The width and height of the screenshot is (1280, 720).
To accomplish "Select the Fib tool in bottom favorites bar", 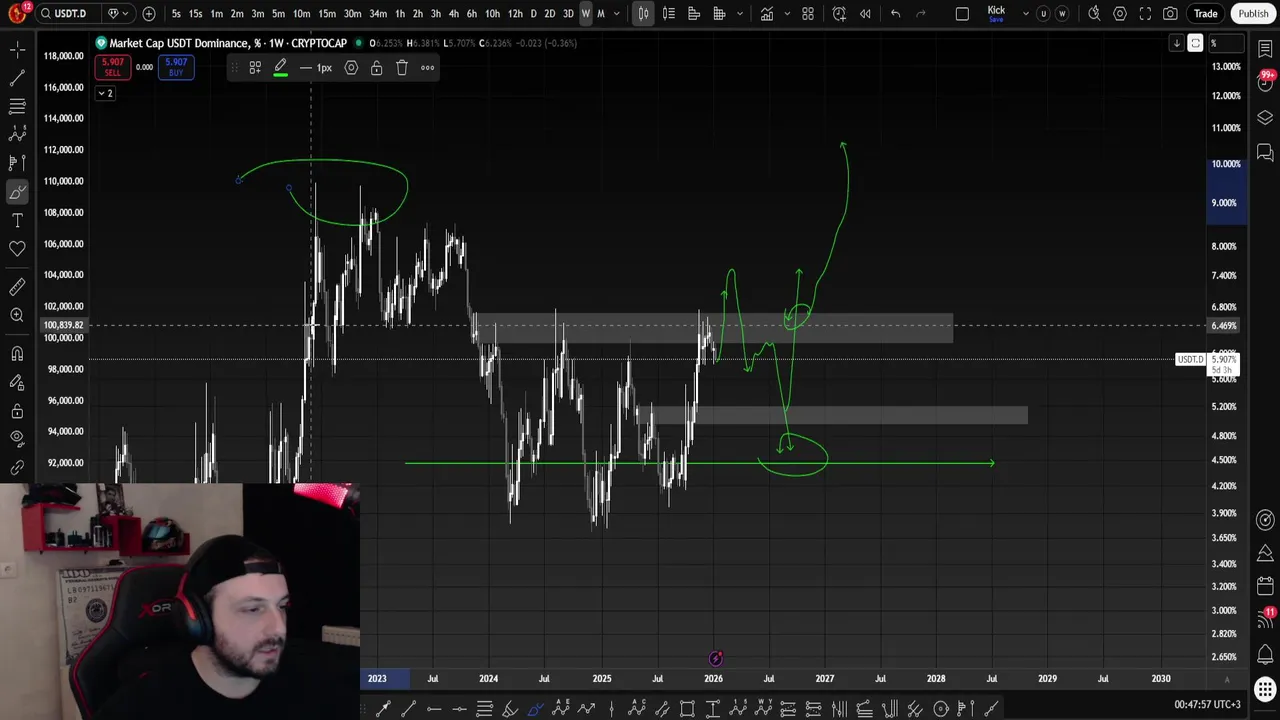I will tap(484, 709).
